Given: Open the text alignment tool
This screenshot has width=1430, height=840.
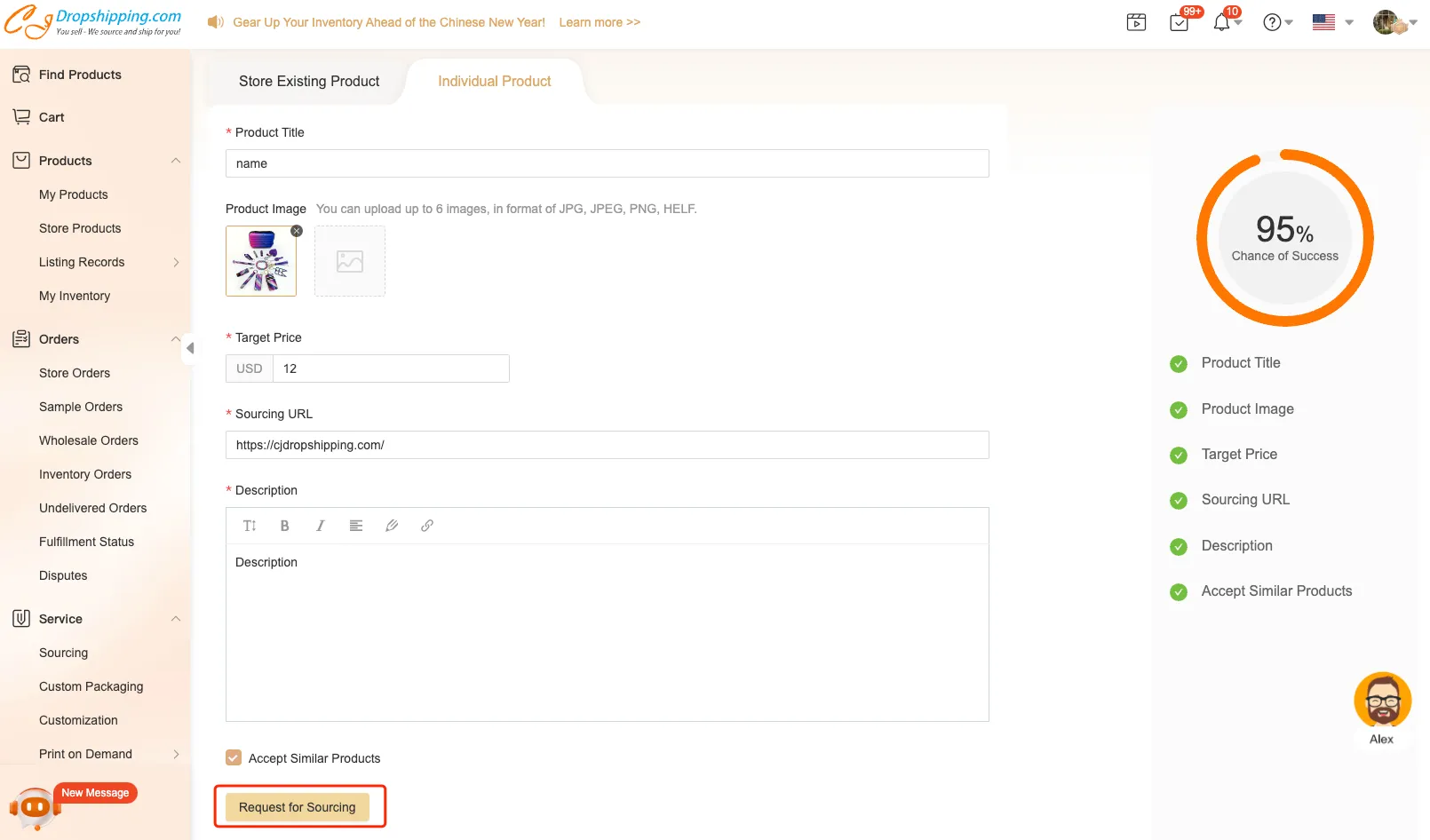Looking at the screenshot, I should 355,526.
